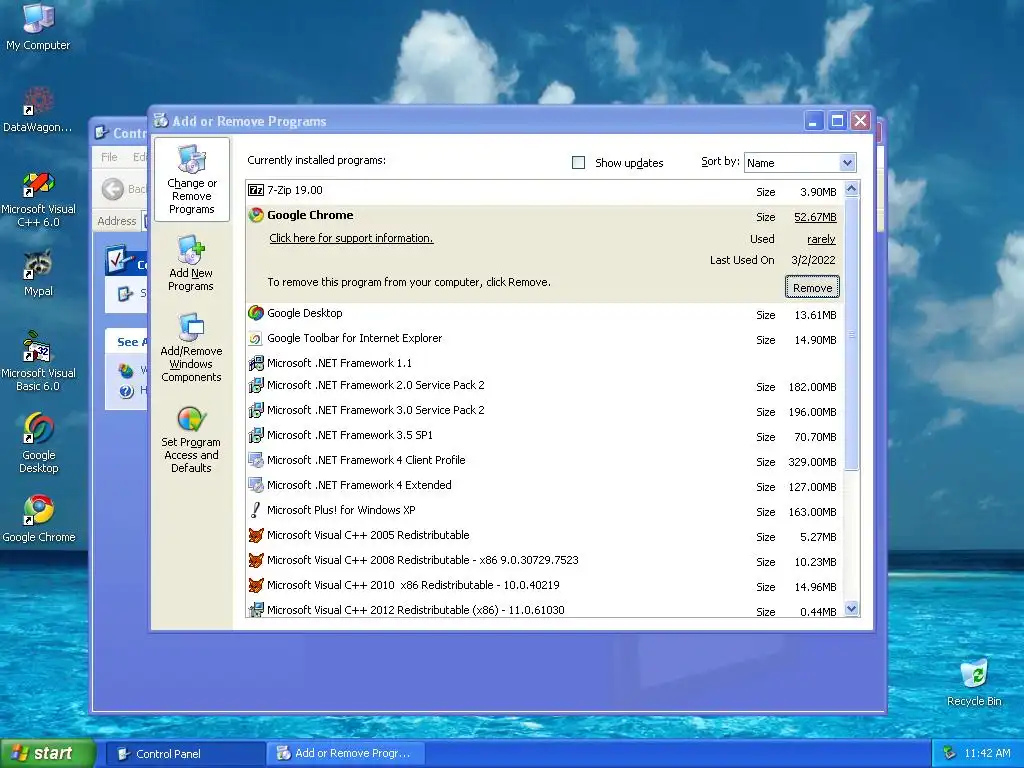Click the .NET Framework 4 Client Profile icon
Image resolution: width=1024 pixels, height=768 pixels.
[256, 460]
